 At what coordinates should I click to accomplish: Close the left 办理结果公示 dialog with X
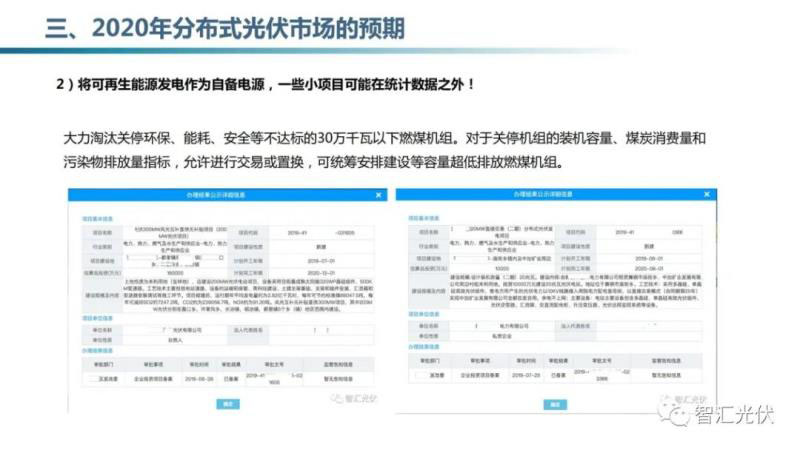point(377,196)
